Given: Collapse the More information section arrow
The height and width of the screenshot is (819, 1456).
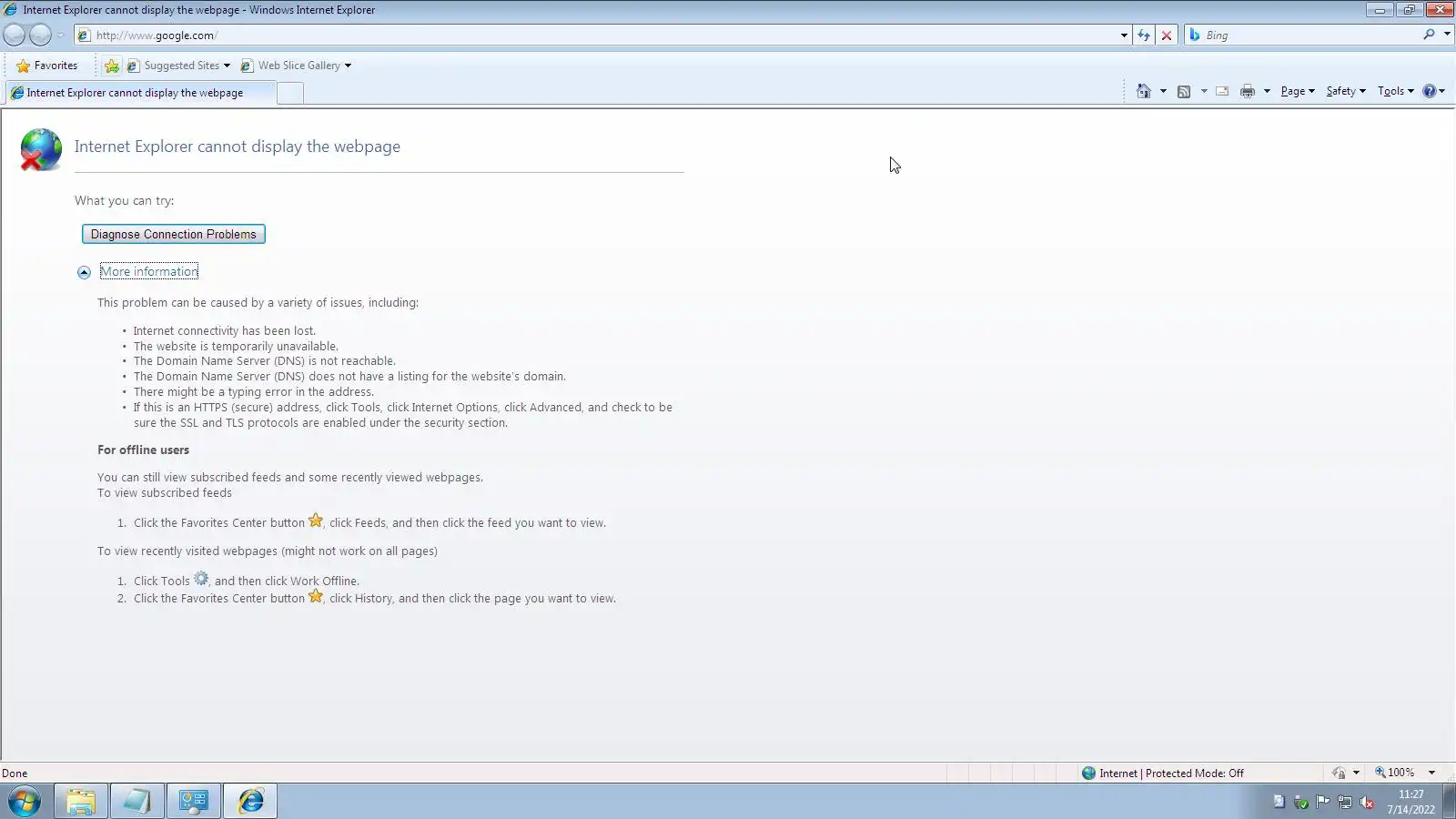Looking at the screenshot, I should tap(84, 272).
